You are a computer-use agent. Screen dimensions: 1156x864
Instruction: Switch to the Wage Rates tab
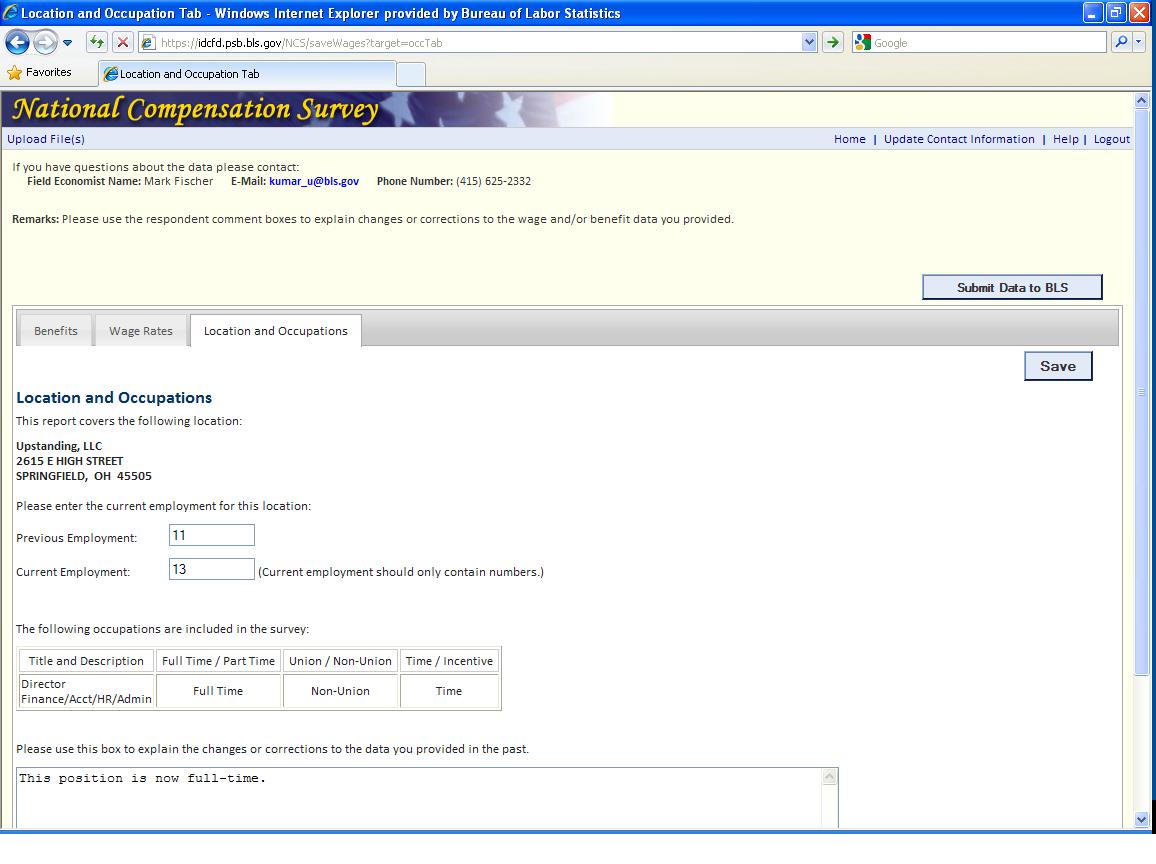(141, 331)
